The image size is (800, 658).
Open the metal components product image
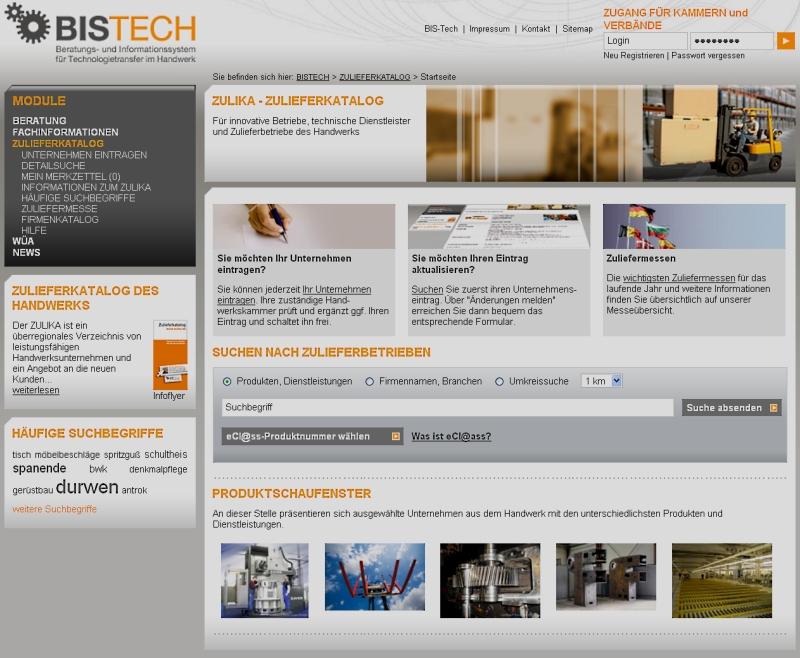pyautogui.click(x=605, y=580)
